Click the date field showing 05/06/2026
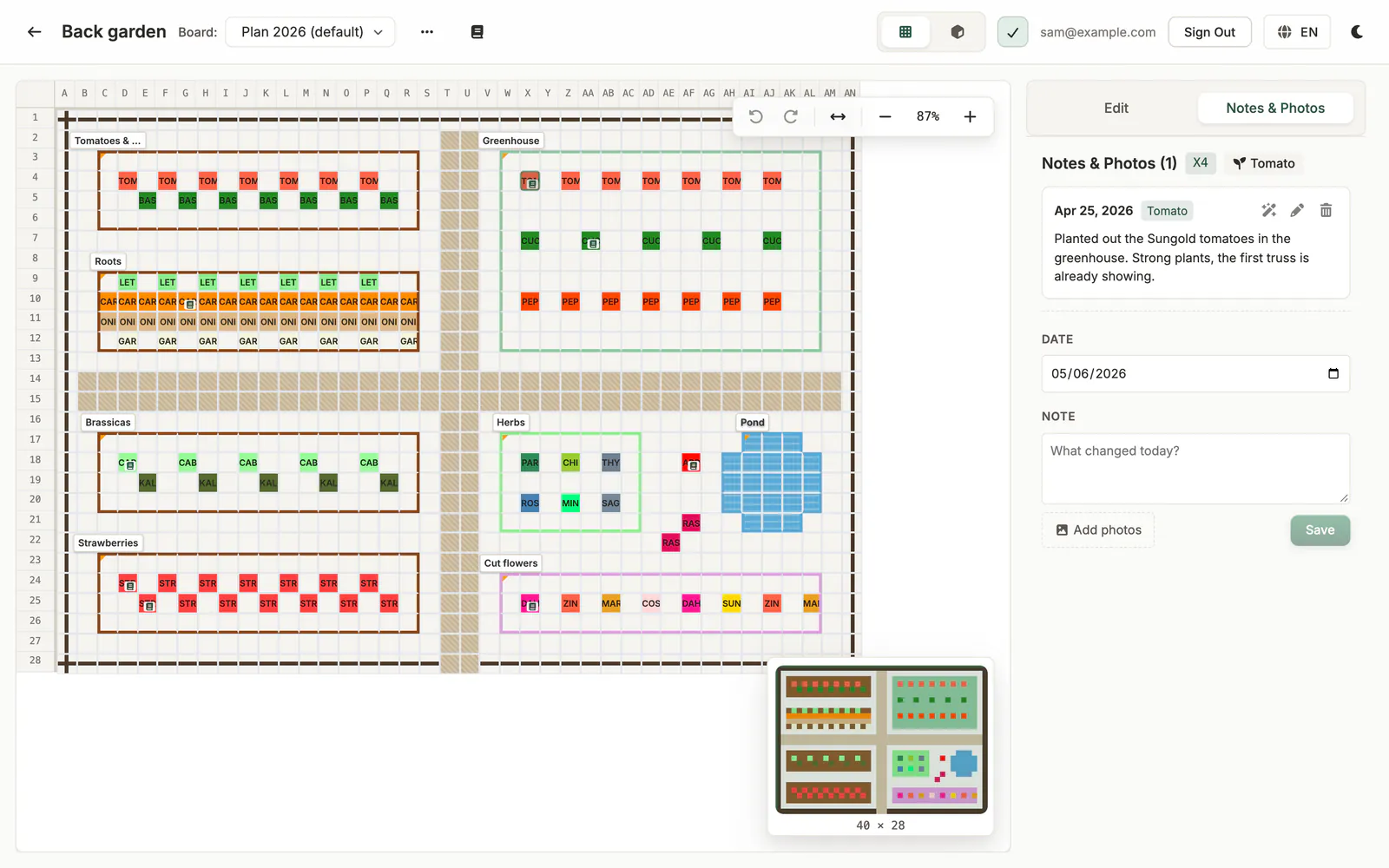1389x868 pixels. (1195, 374)
